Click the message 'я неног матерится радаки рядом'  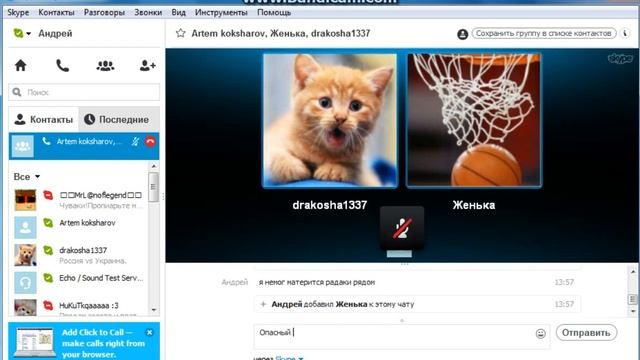(x=317, y=282)
